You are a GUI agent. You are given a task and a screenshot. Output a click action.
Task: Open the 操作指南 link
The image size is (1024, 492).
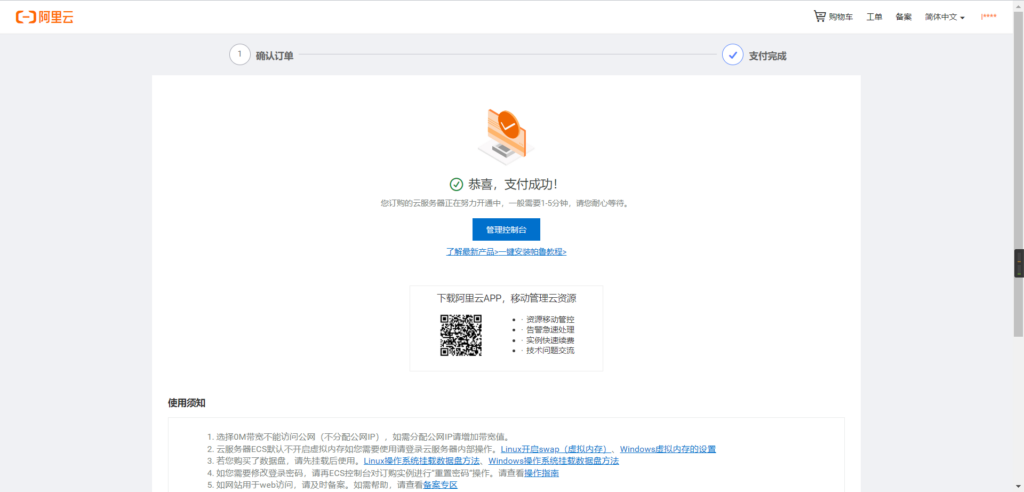click(x=541, y=473)
